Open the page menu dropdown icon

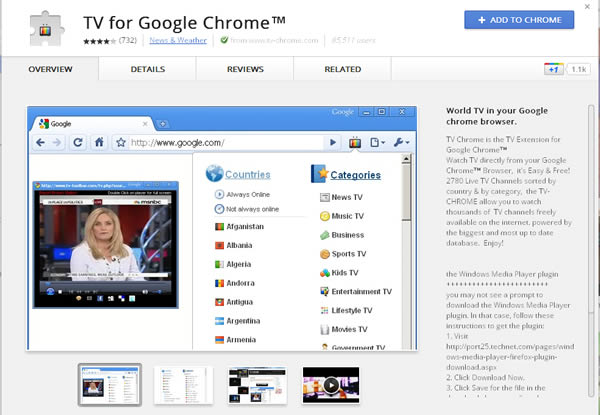pos(377,143)
